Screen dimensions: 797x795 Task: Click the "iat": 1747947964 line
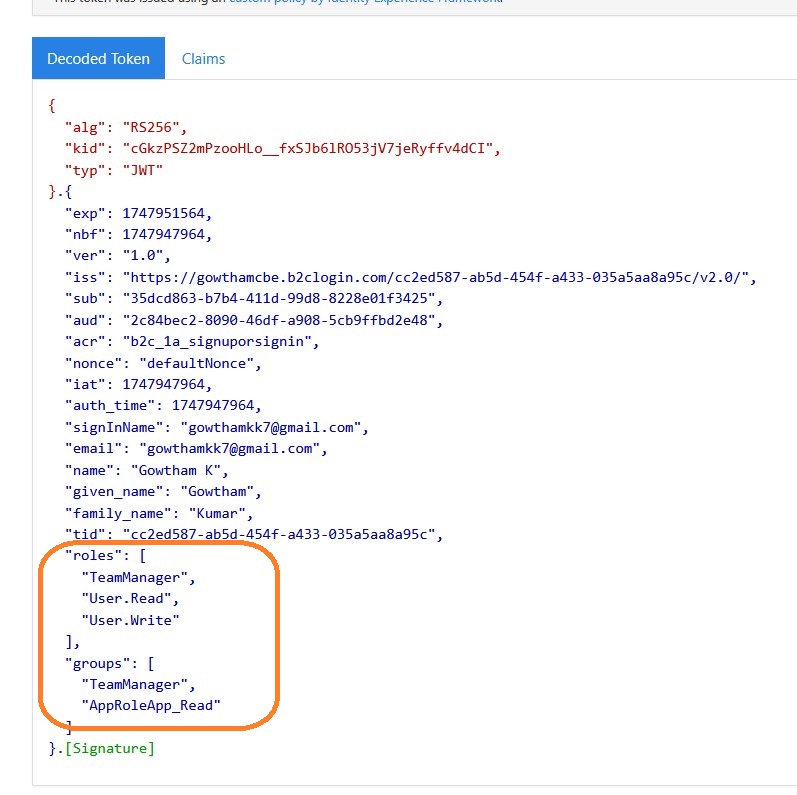tap(138, 384)
